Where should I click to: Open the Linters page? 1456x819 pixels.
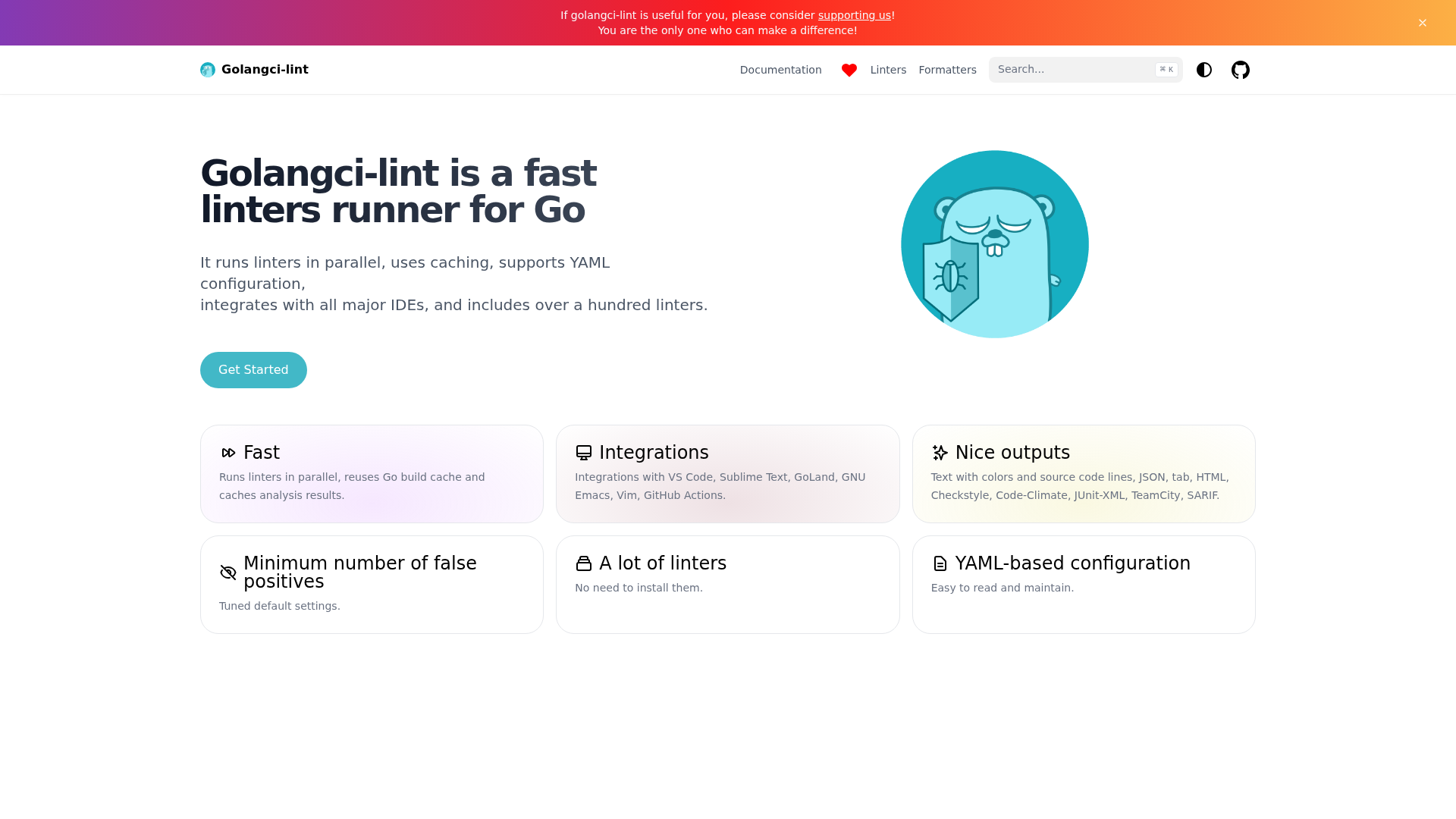pyautogui.click(x=888, y=70)
